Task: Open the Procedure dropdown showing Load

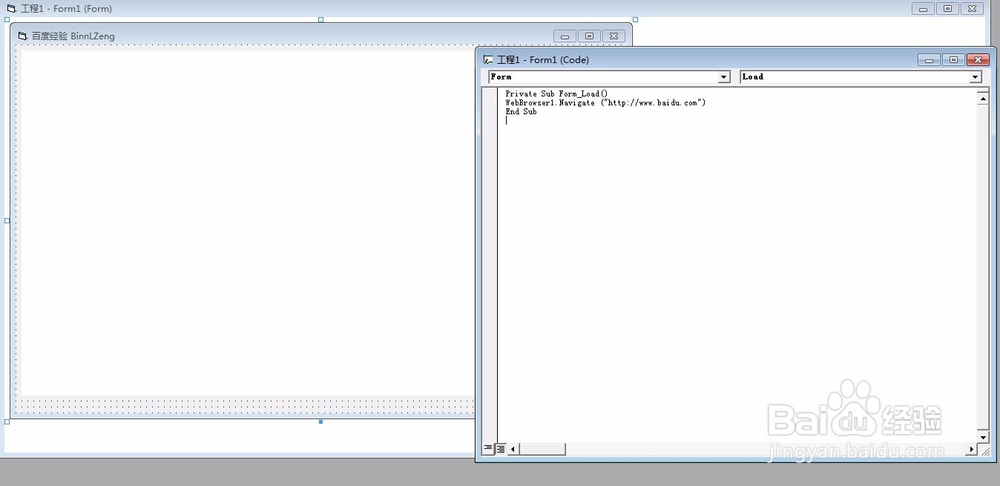Action: (x=860, y=77)
